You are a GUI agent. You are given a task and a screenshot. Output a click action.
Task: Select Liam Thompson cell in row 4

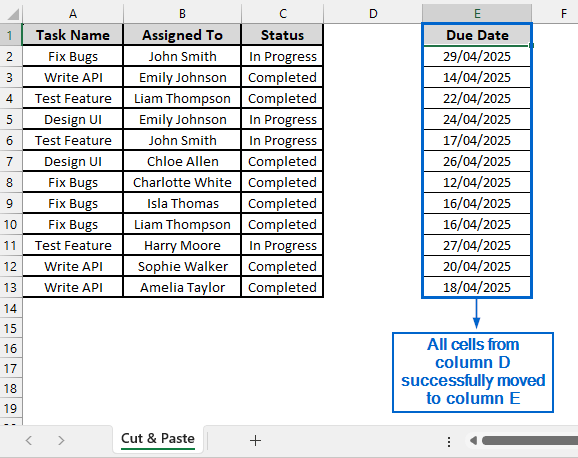[182, 98]
